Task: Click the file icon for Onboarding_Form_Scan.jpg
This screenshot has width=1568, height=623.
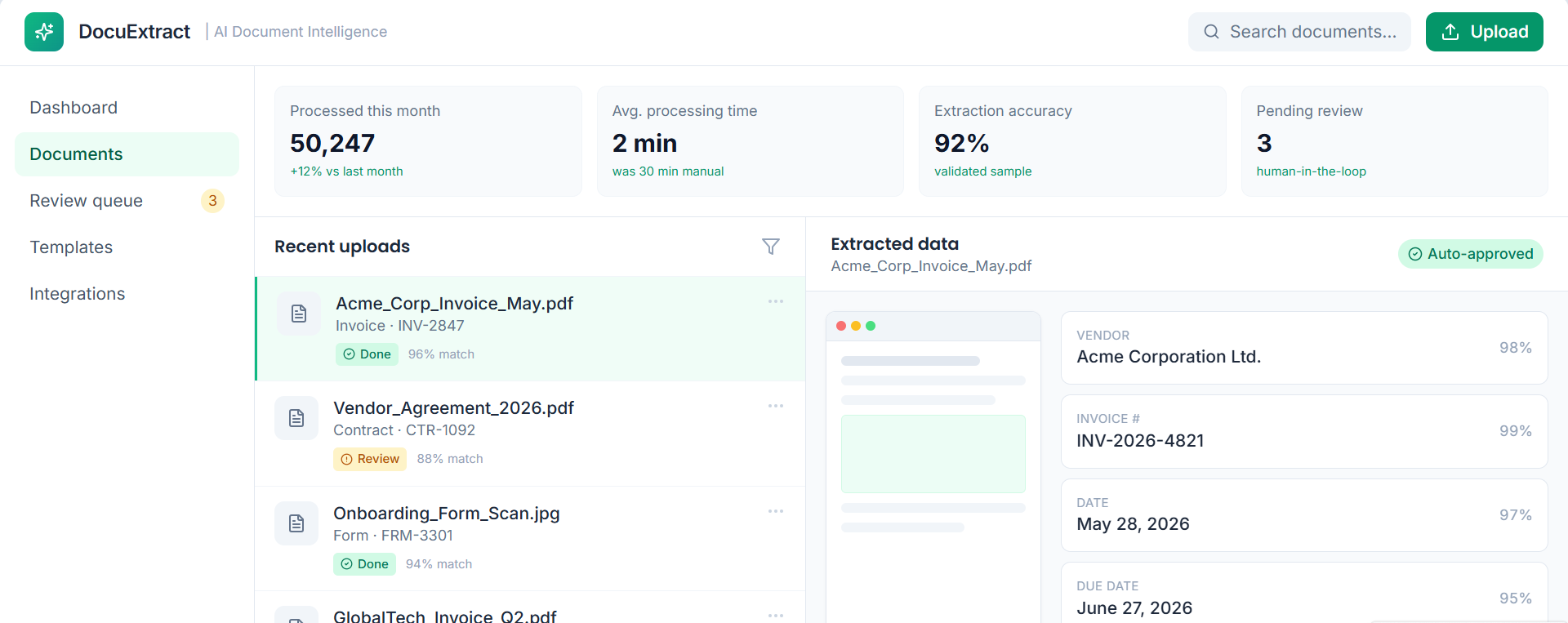Action: (296, 523)
